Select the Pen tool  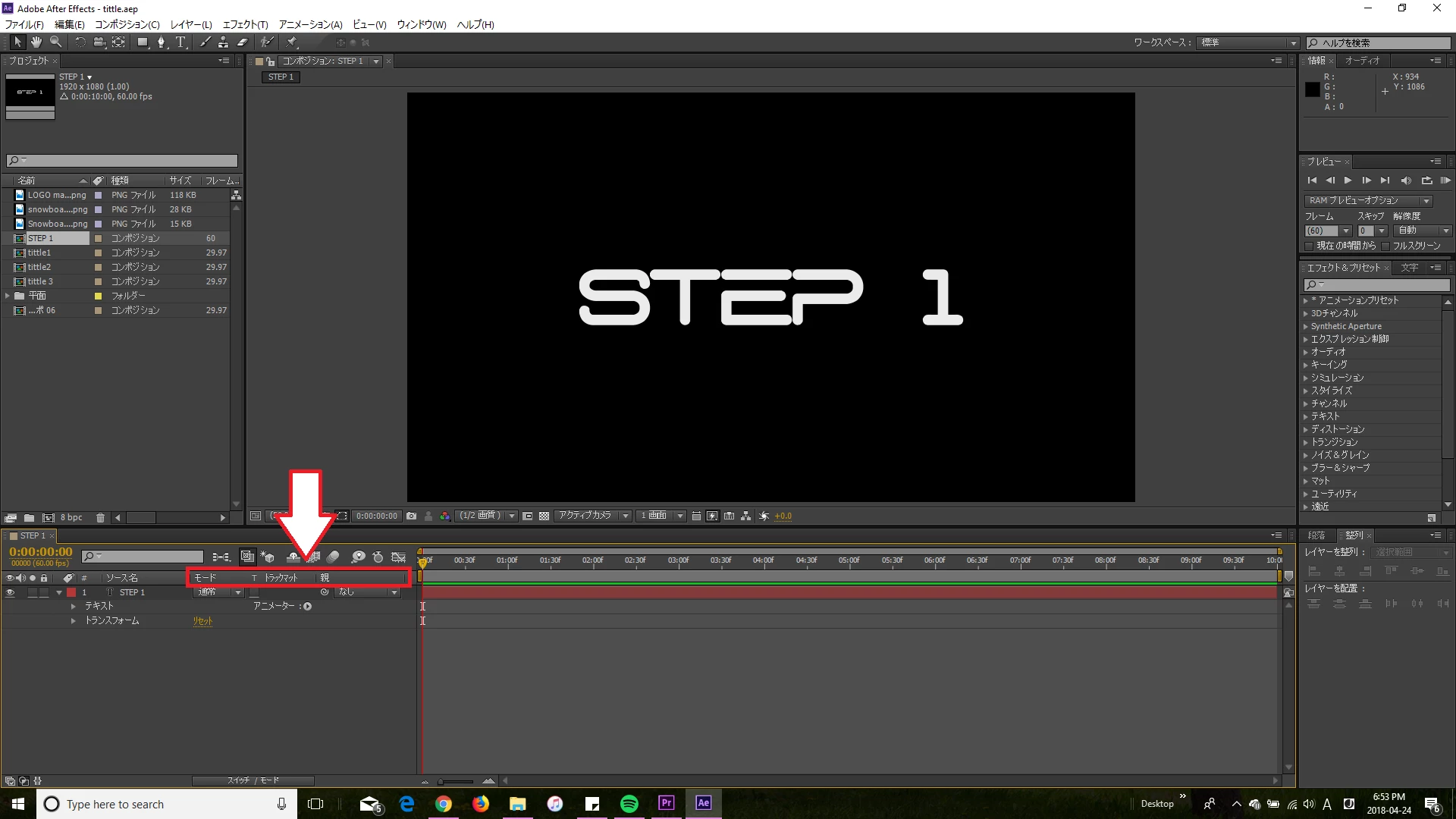[161, 42]
